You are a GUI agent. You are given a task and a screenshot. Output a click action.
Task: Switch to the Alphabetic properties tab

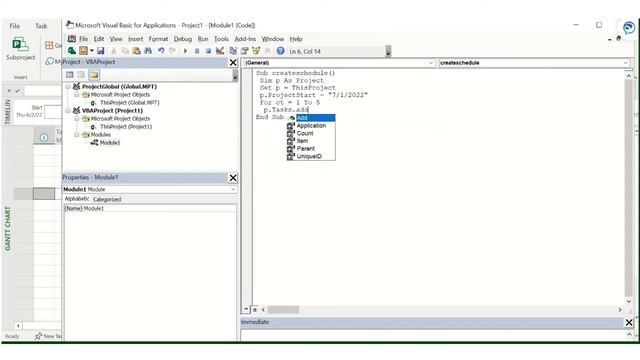[x=77, y=199]
